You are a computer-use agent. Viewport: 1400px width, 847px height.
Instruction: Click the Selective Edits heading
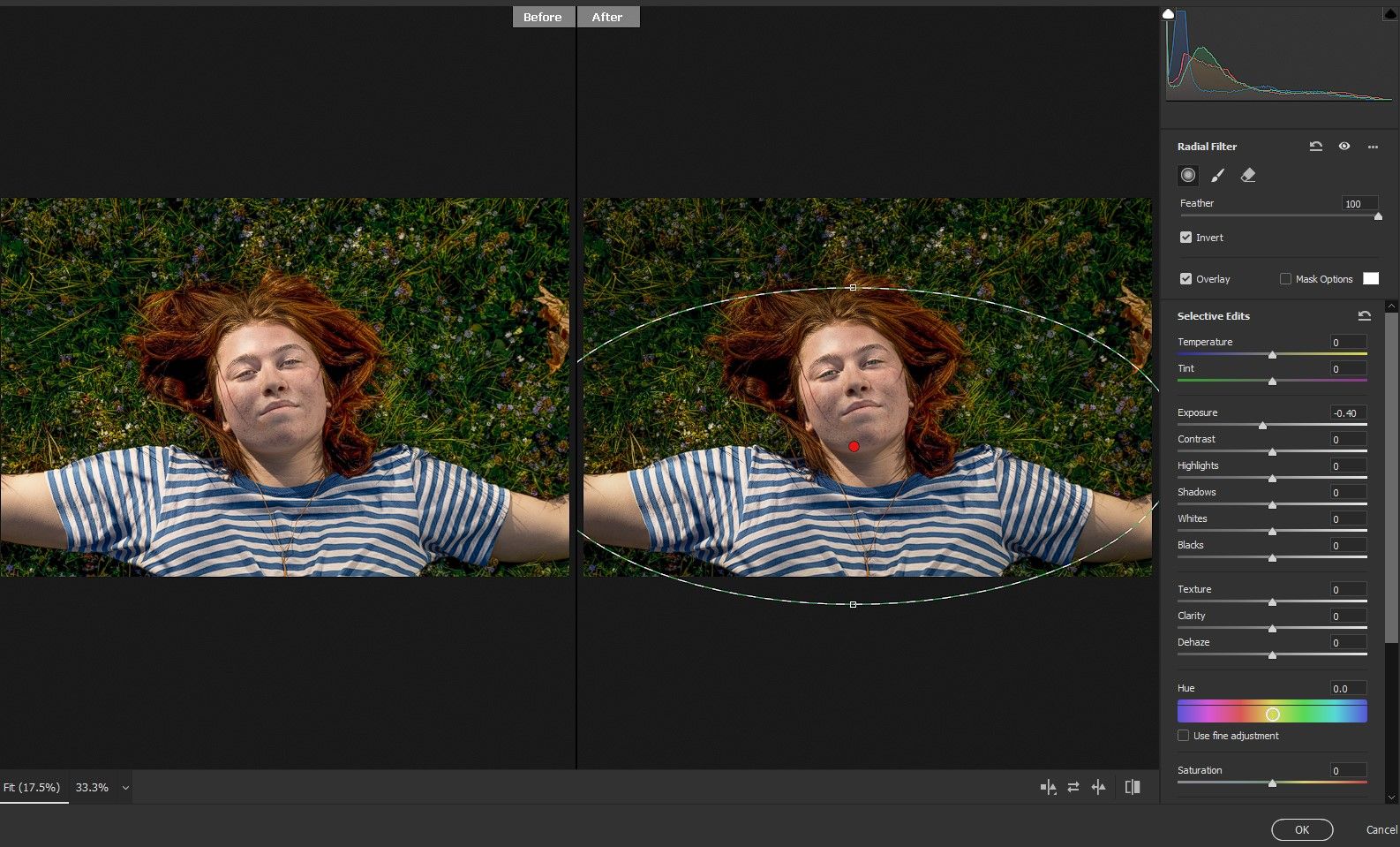pyautogui.click(x=1214, y=316)
